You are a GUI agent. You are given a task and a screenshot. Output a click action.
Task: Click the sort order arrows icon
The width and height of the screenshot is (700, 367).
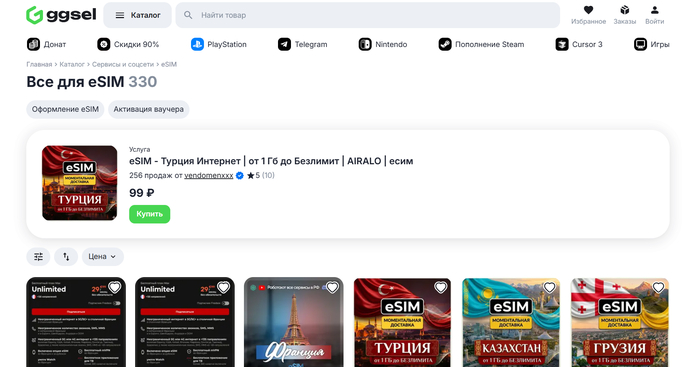tap(66, 257)
